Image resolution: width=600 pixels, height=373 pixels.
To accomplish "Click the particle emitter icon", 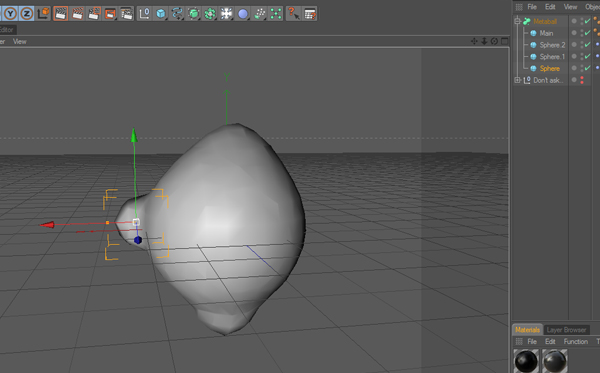I will pyautogui.click(x=259, y=14).
